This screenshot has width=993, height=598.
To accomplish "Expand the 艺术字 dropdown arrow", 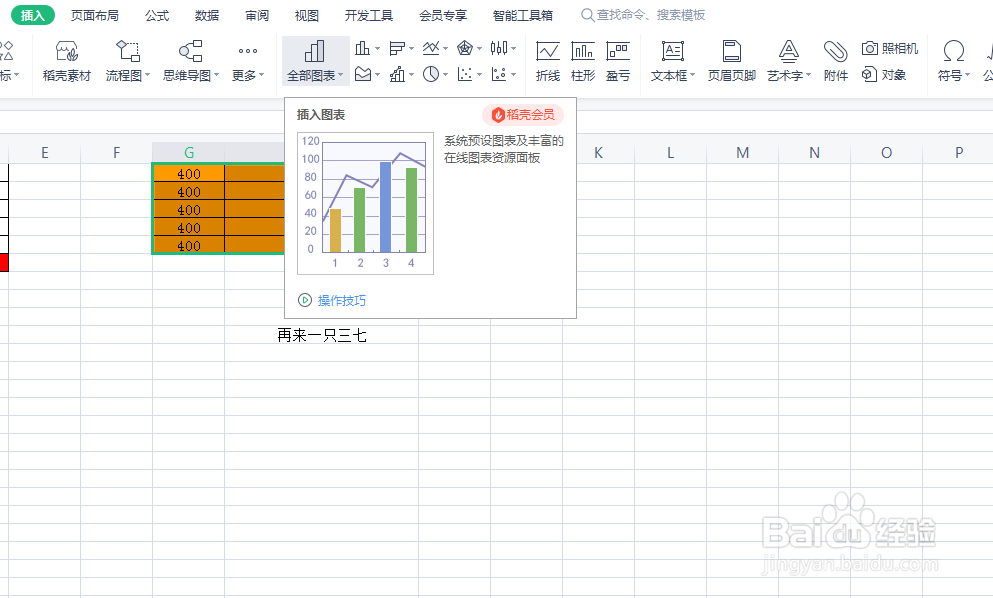I will click(x=808, y=75).
